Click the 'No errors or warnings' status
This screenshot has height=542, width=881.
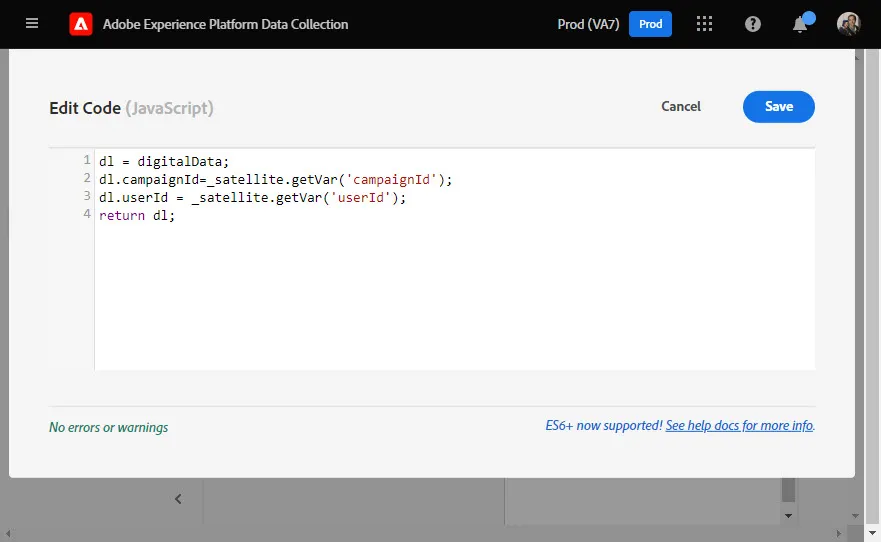click(108, 427)
